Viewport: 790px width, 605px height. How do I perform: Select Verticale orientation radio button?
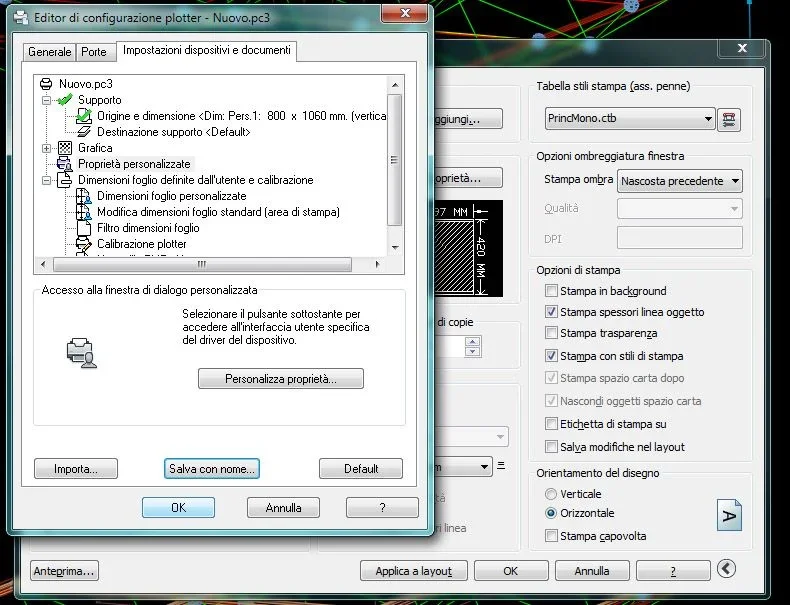pos(551,494)
